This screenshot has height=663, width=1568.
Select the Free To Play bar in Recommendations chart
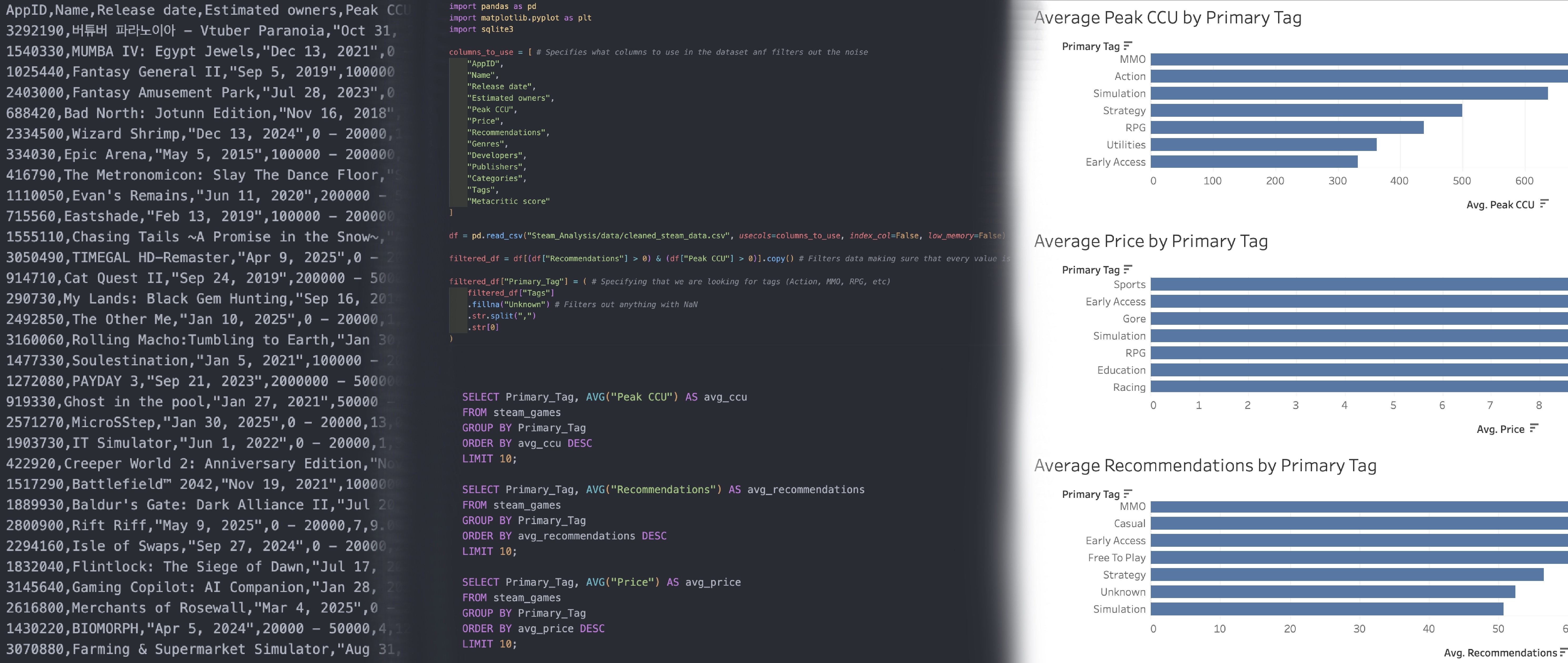[1359, 558]
